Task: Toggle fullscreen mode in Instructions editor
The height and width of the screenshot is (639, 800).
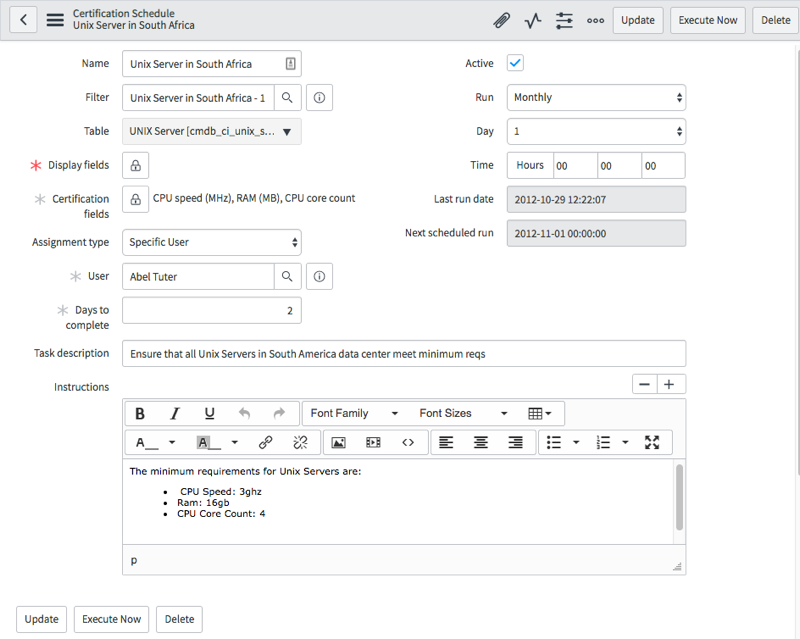Action: click(652, 443)
